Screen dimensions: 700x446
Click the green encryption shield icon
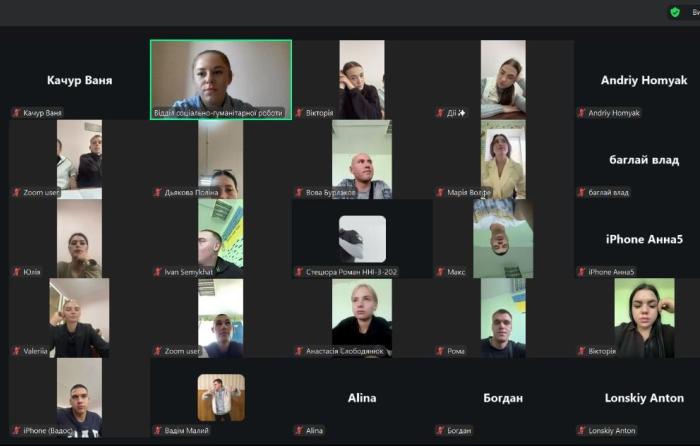(675, 12)
